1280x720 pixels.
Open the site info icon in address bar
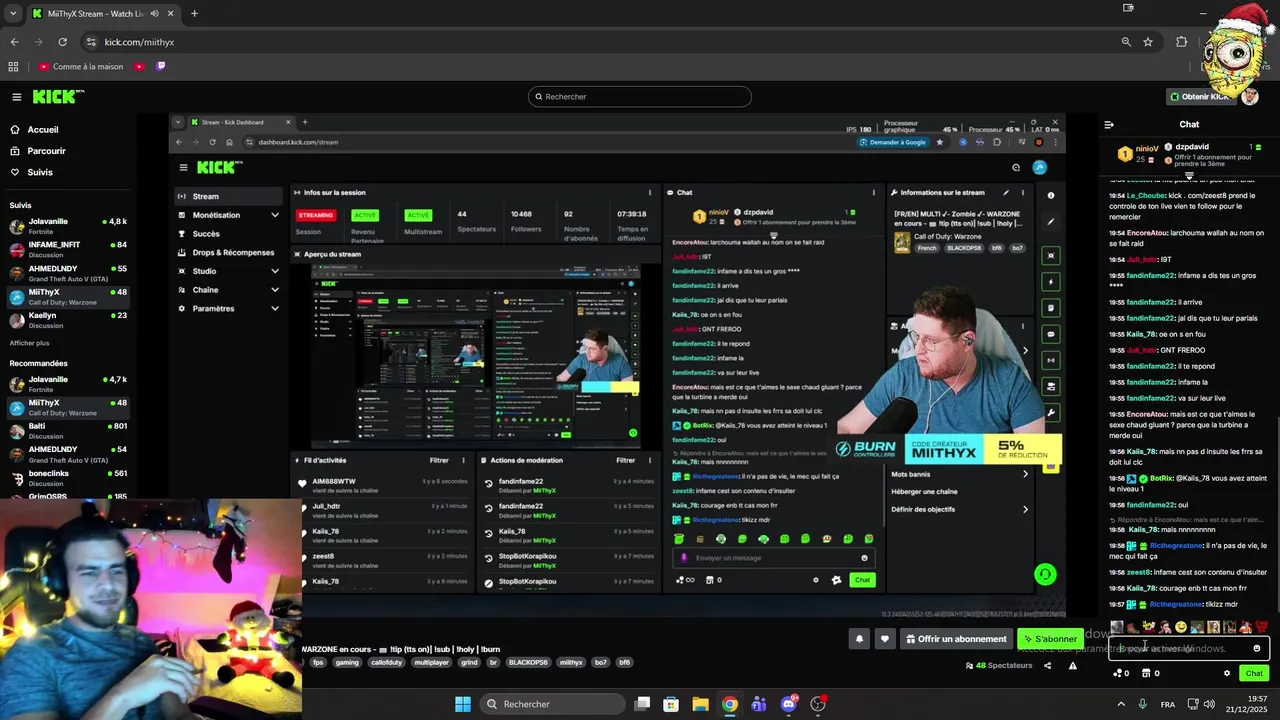coord(91,42)
